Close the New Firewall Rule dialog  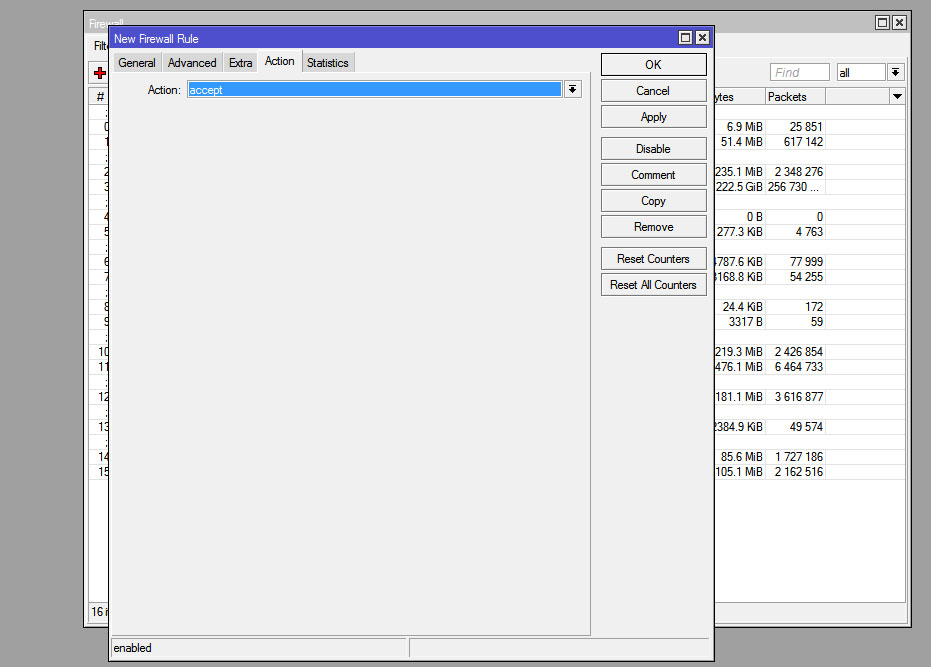(x=702, y=38)
